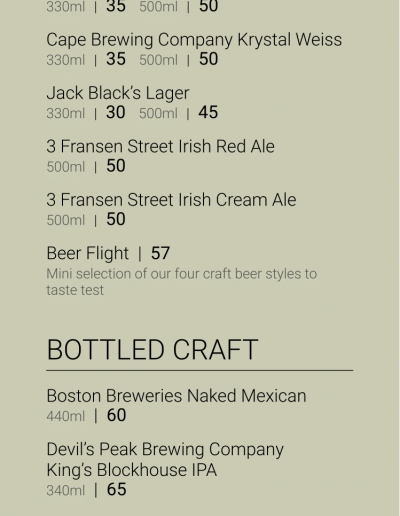
Task: Choose 3 Fransen Street Irish Cream Ale
Action: point(171,200)
